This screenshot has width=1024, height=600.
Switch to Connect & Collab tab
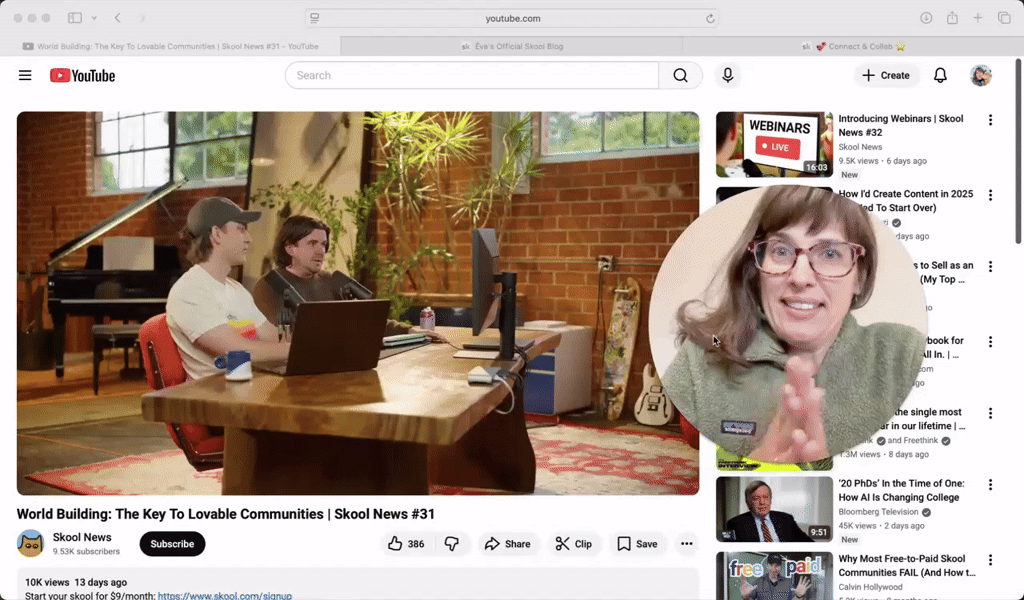coord(853,46)
